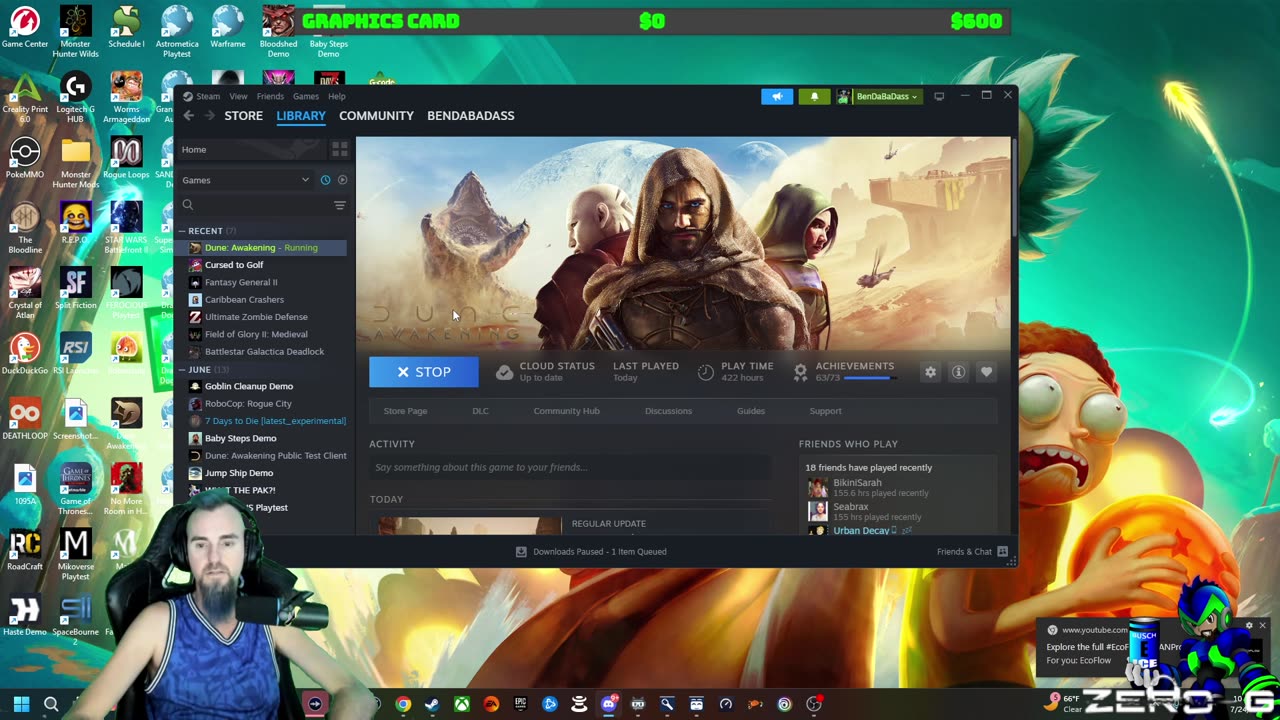Open Steam downloads manager icon
Screen dimensions: 1280x720
click(521, 552)
